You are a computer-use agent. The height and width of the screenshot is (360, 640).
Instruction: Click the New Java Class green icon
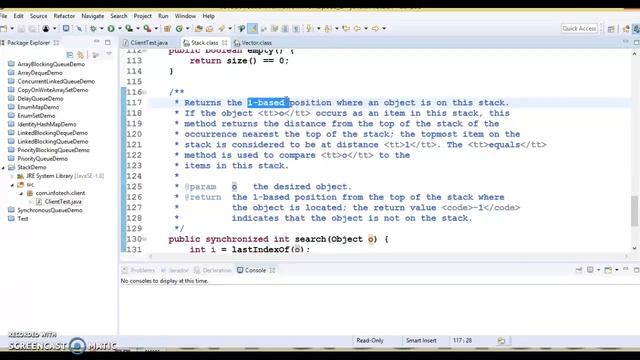tap(179, 29)
